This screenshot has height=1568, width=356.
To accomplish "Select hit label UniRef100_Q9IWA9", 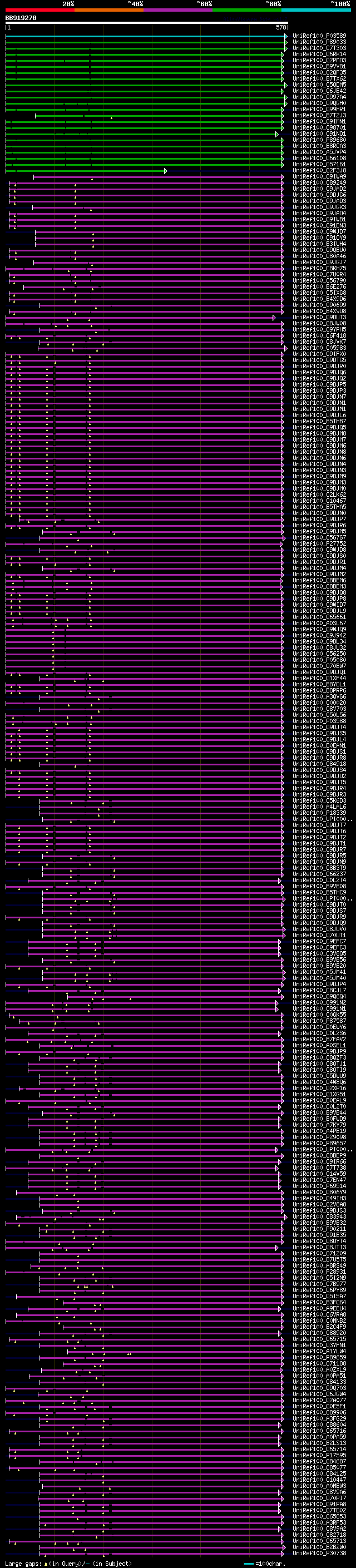I will tap(319, 176).
